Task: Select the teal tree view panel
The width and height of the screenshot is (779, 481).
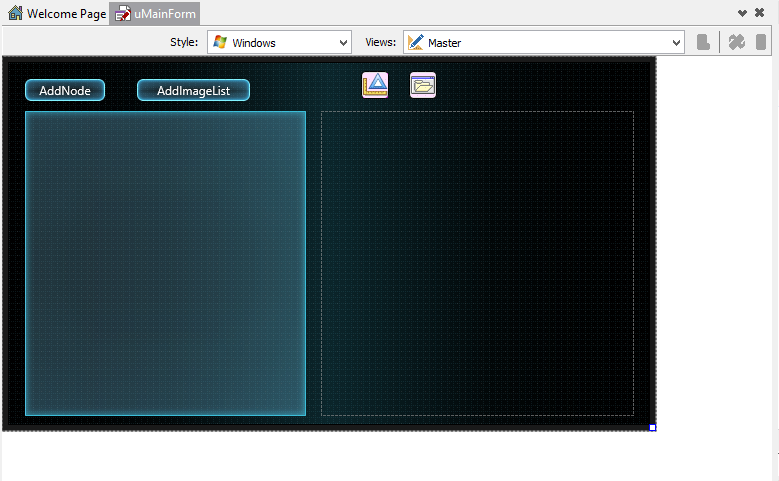Action: tap(165, 263)
